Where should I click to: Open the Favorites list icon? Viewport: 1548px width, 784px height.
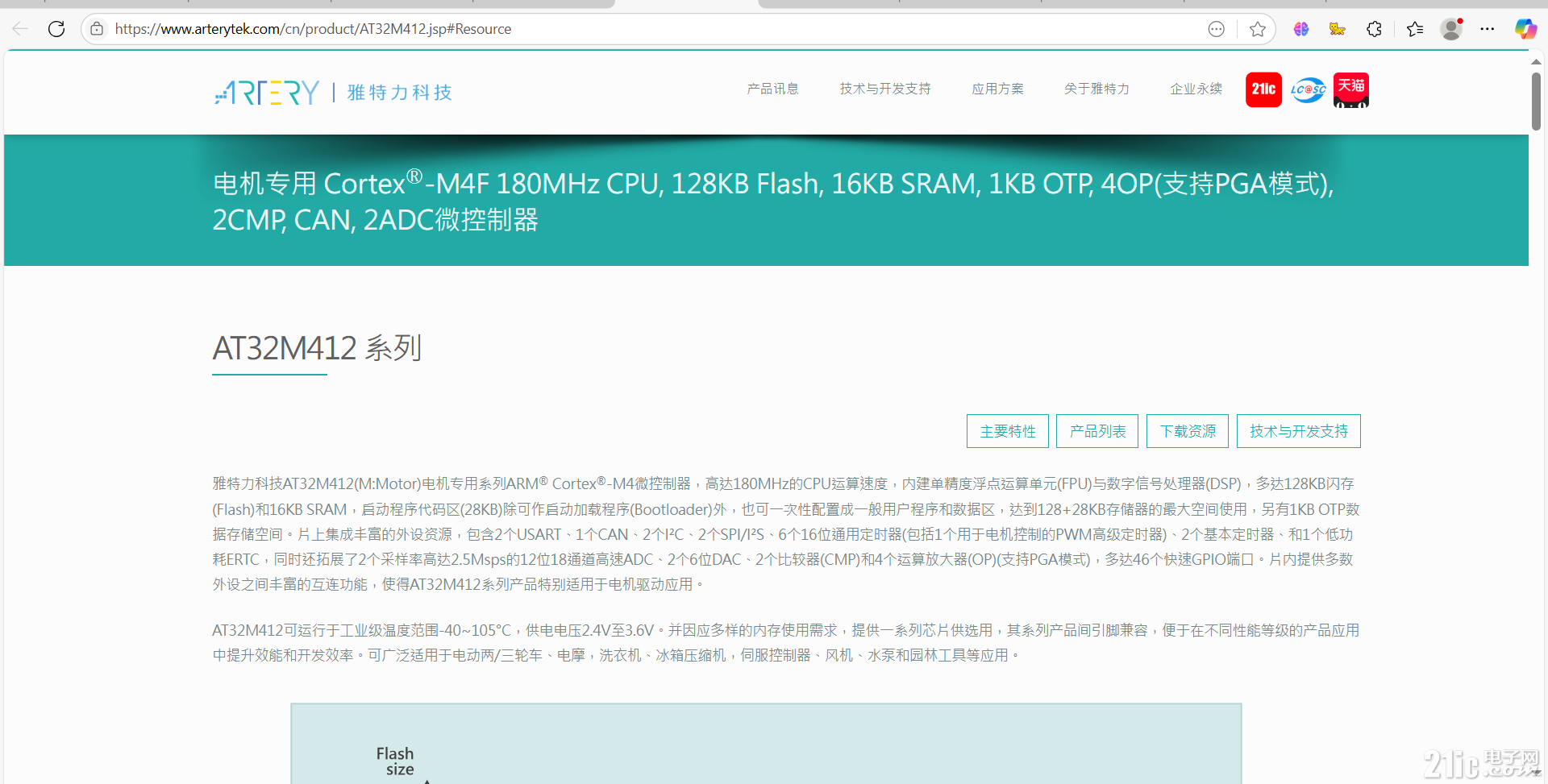point(1415,29)
